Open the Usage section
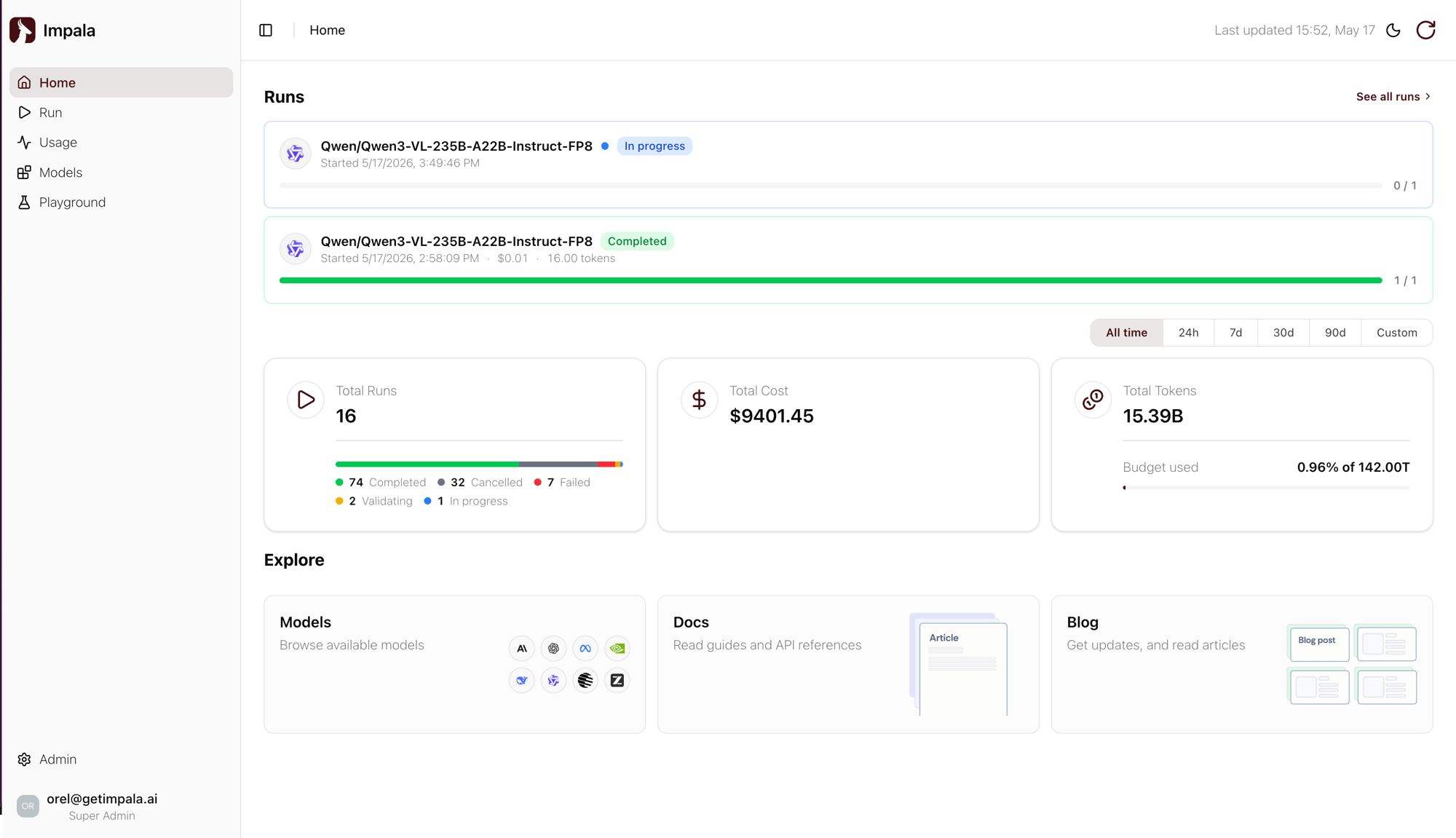1456x838 pixels. [121, 142]
